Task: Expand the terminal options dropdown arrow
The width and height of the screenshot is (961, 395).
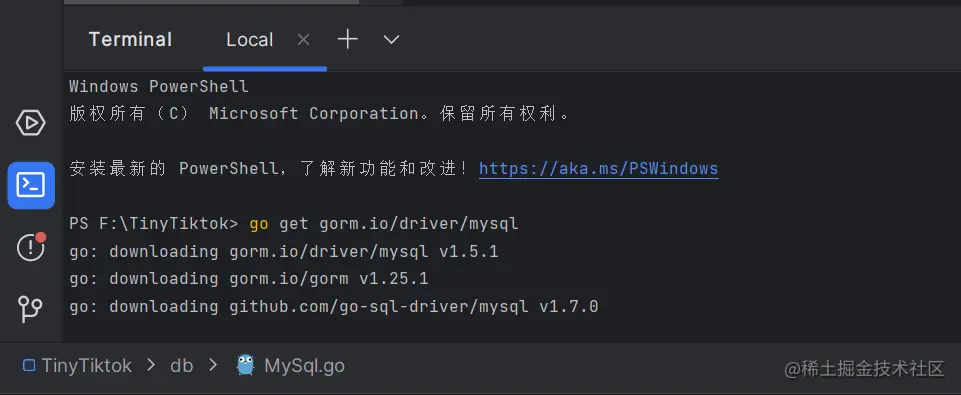Action: click(391, 40)
